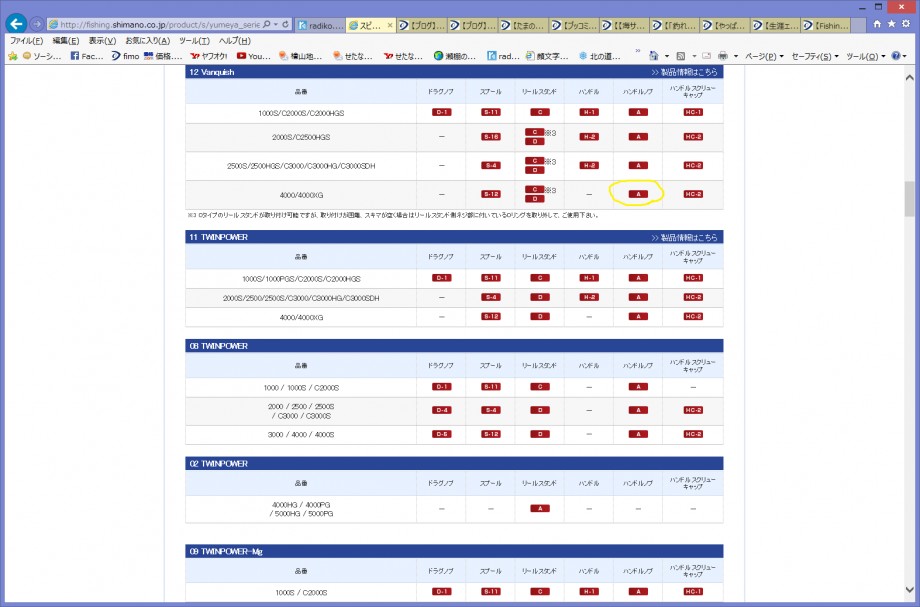Click the A badge in 02 TWINPOWER table

pos(540,508)
